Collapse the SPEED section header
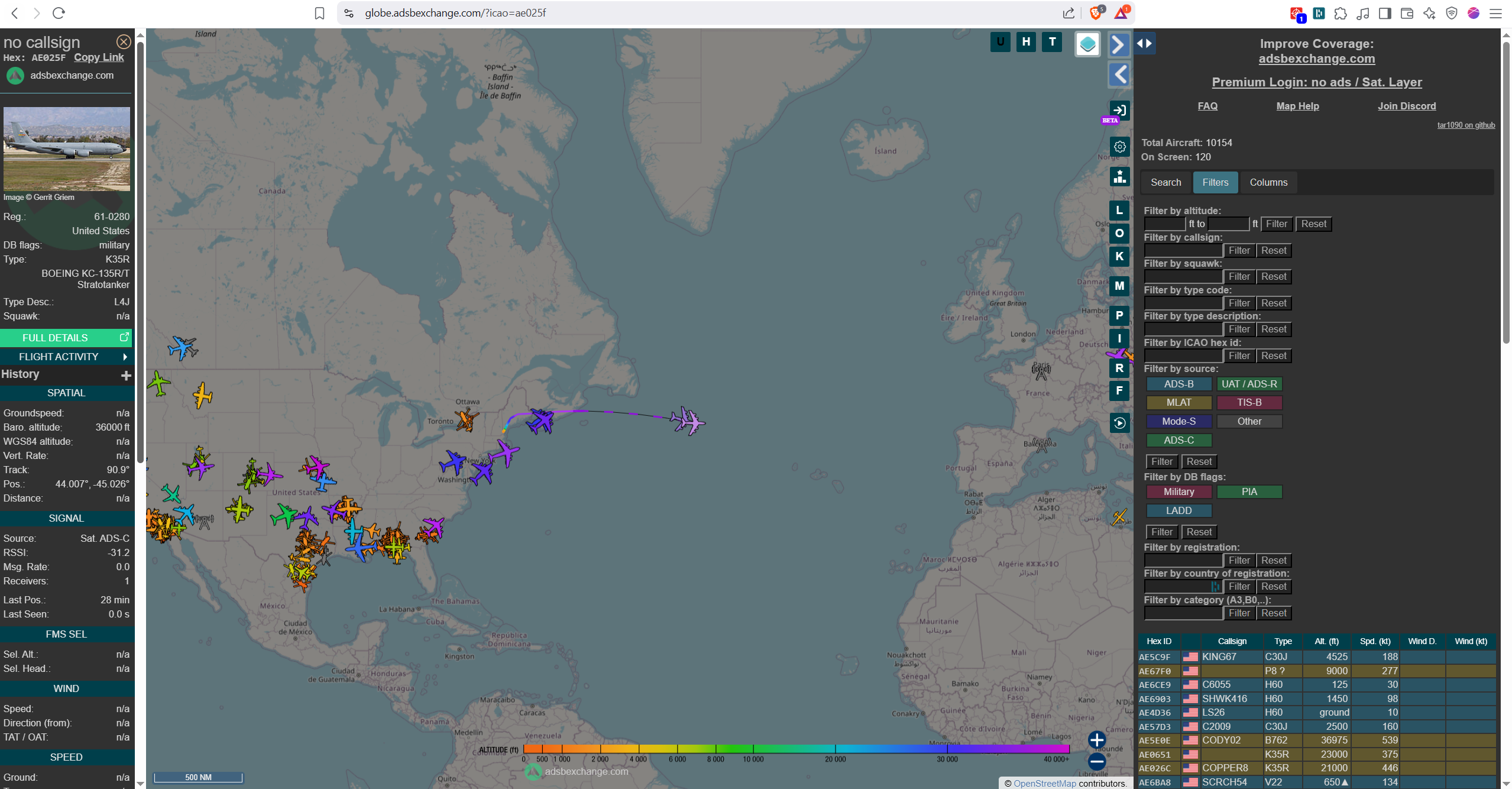This screenshot has height=789, width=1512. (x=66, y=757)
